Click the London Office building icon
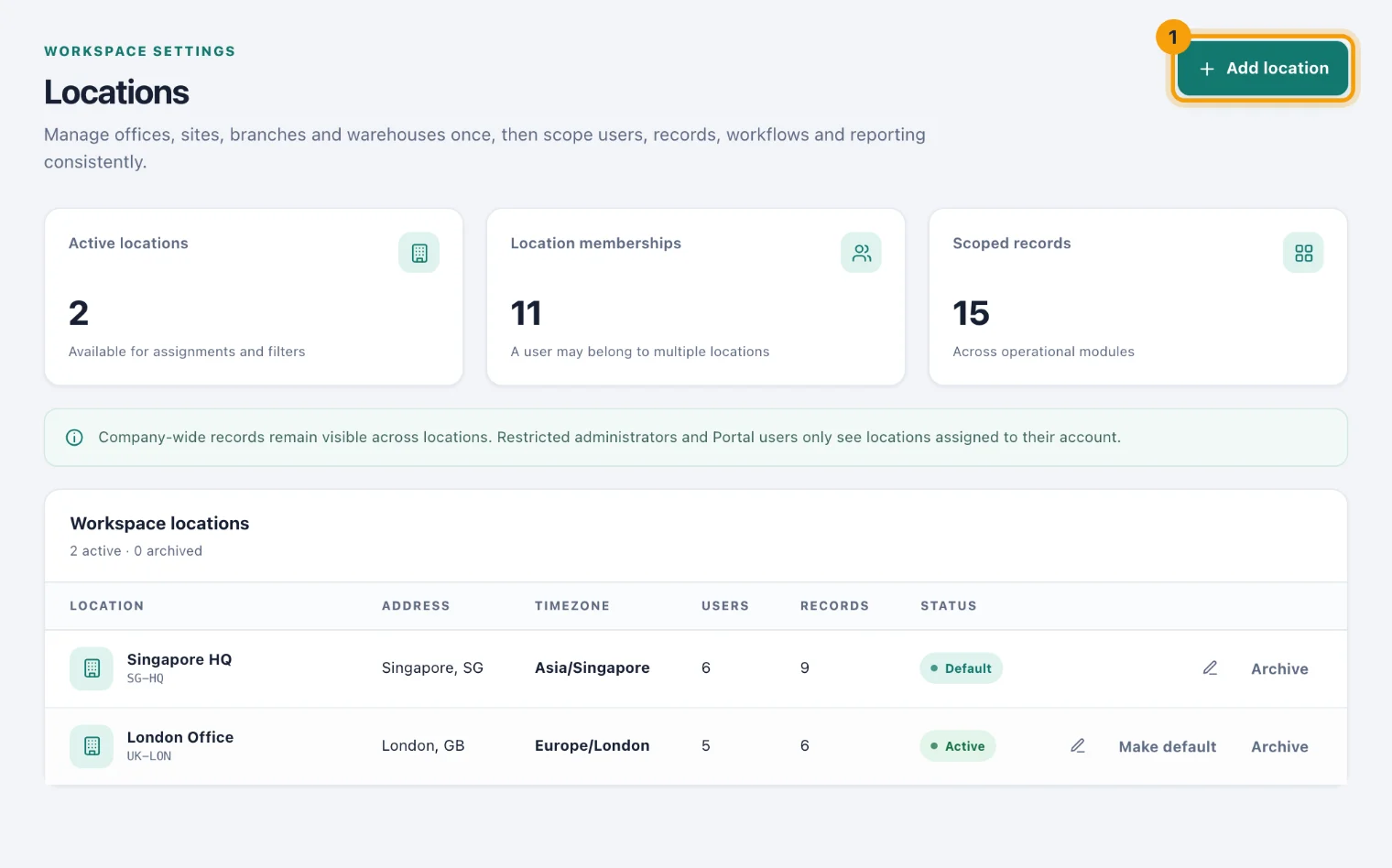Screen dimensions: 1392x868 tap(92, 746)
